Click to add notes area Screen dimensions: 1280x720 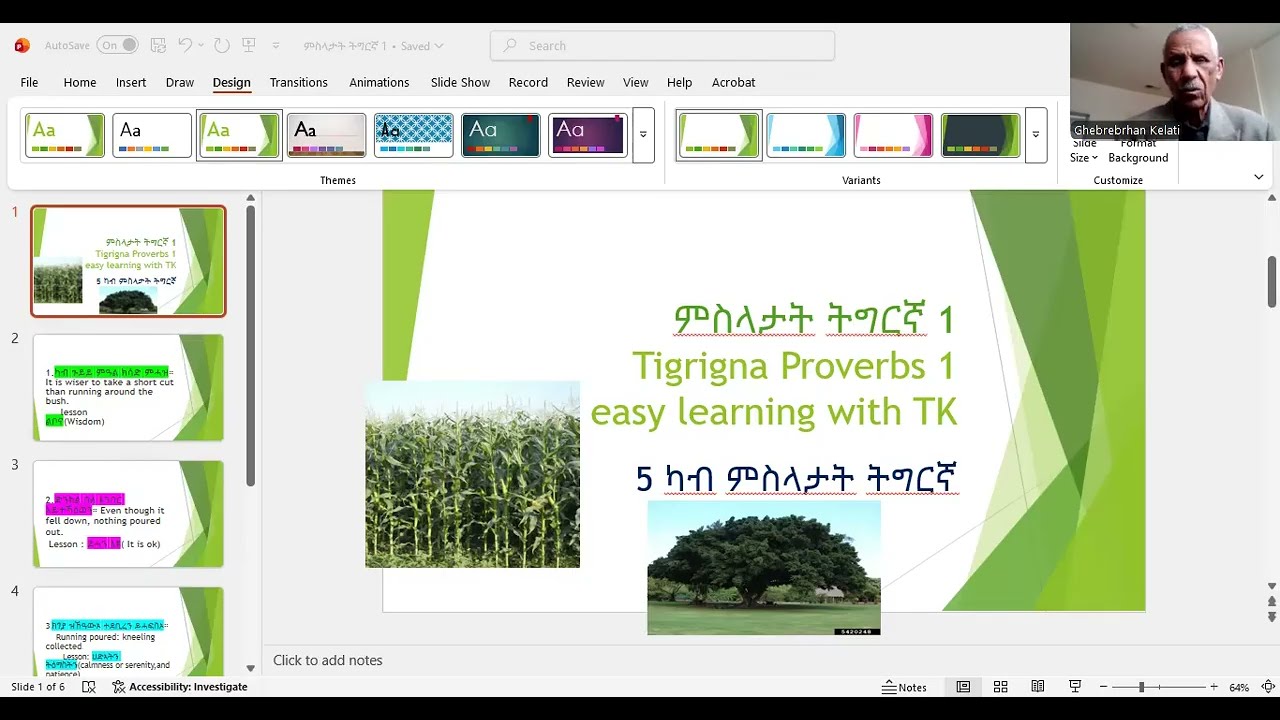click(328, 660)
